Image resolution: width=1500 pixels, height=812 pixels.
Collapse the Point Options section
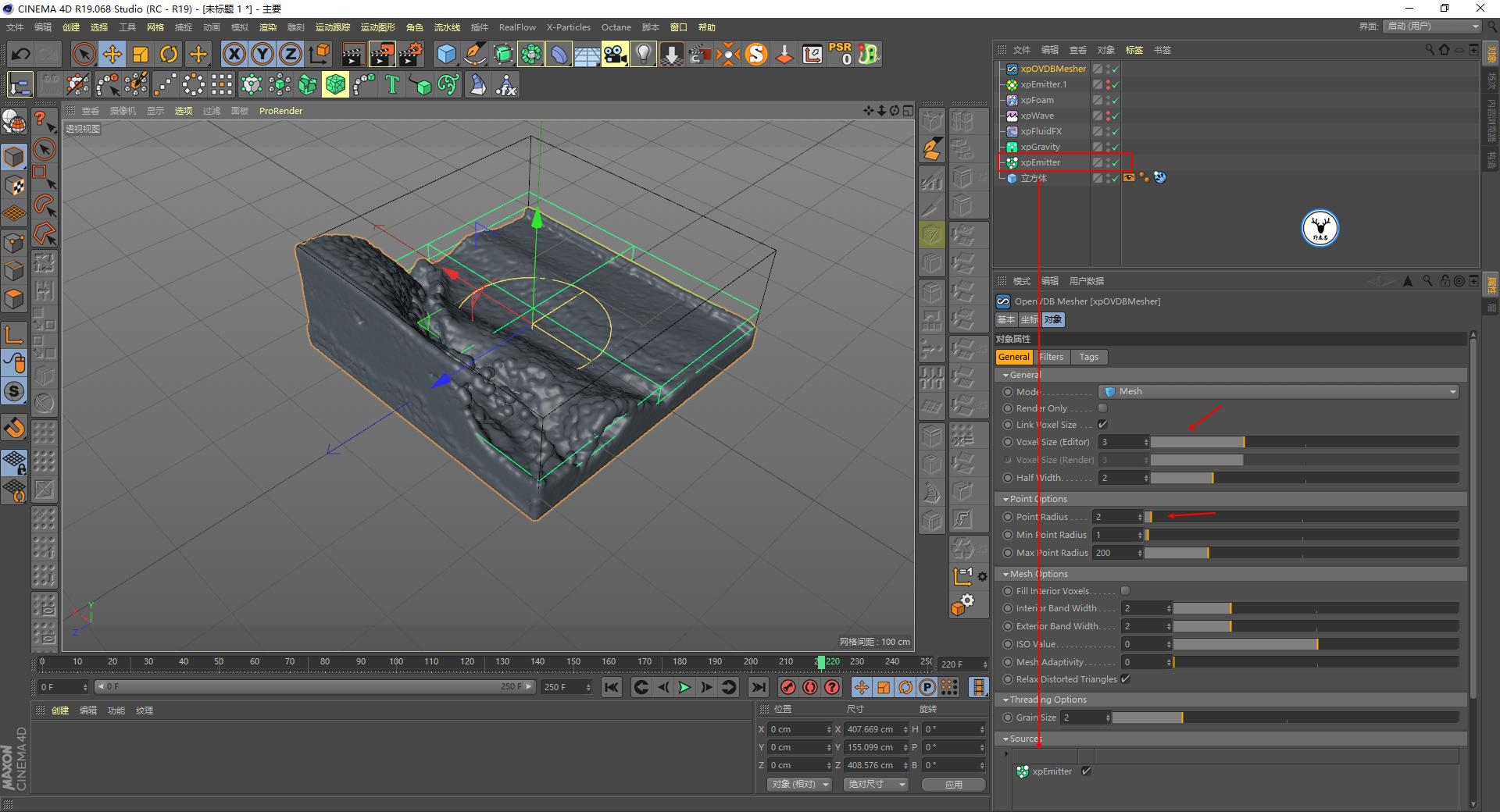pyautogui.click(x=1007, y=499)
